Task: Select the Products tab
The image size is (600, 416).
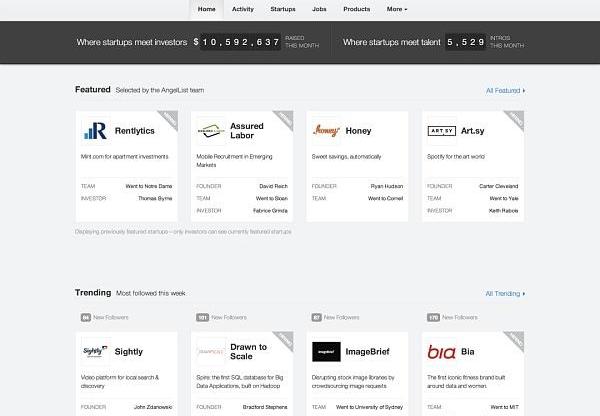Action: [x=357, y=9]
